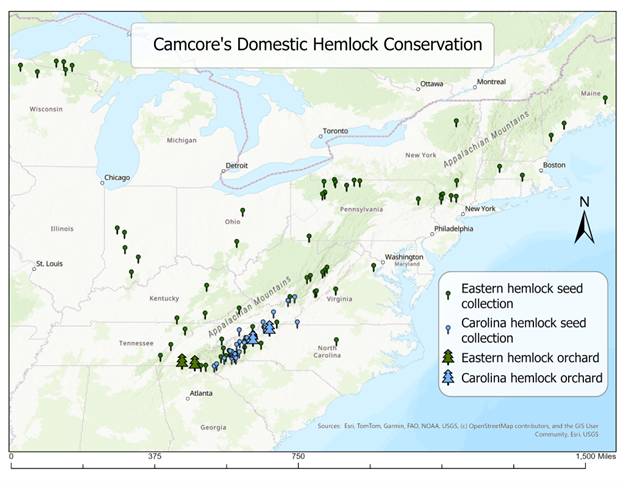Click the "Virginia" state label
This screenshot has height=483, width=624.
(339, 299)
